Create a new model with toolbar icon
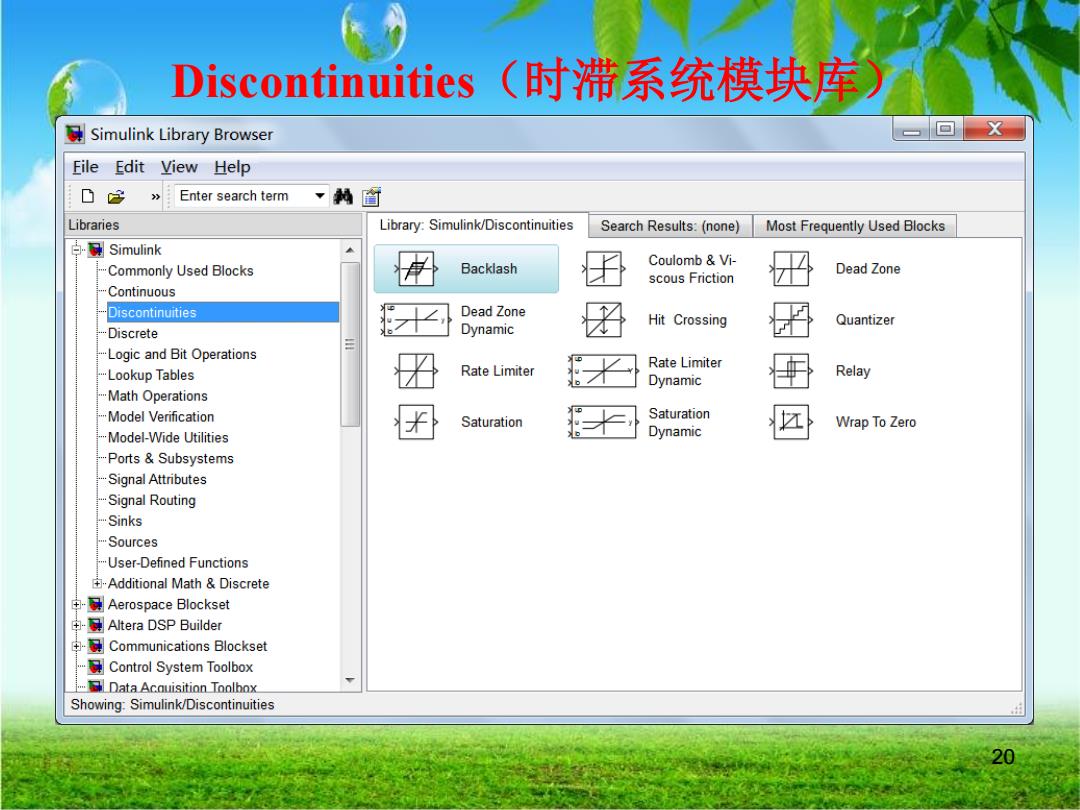This screenshot has width=1080, height=810. click(87, 196)
